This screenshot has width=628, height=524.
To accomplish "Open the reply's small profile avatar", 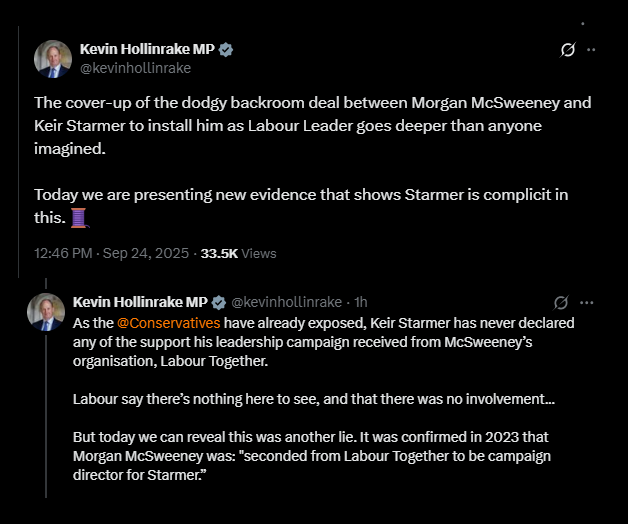I will click(x=46, y=312).
